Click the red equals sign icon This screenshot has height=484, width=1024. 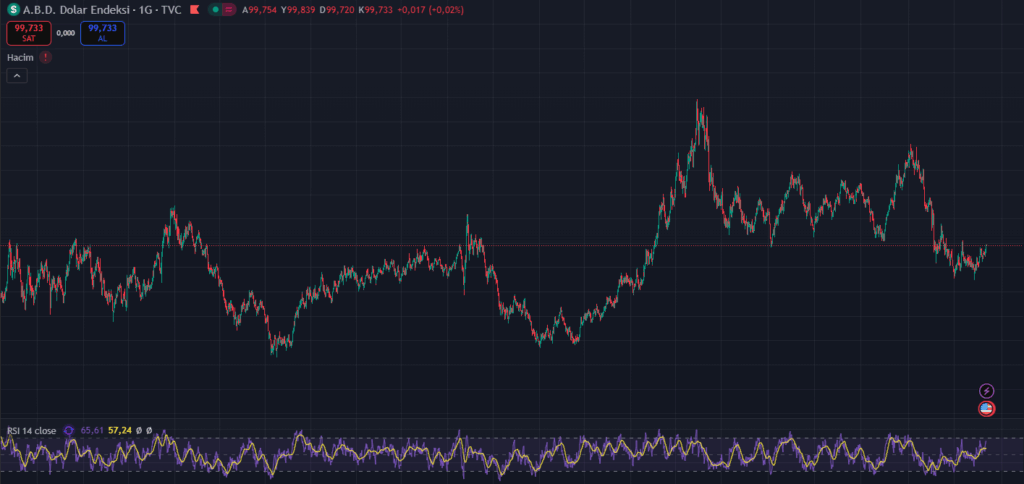tap(229, 9)
